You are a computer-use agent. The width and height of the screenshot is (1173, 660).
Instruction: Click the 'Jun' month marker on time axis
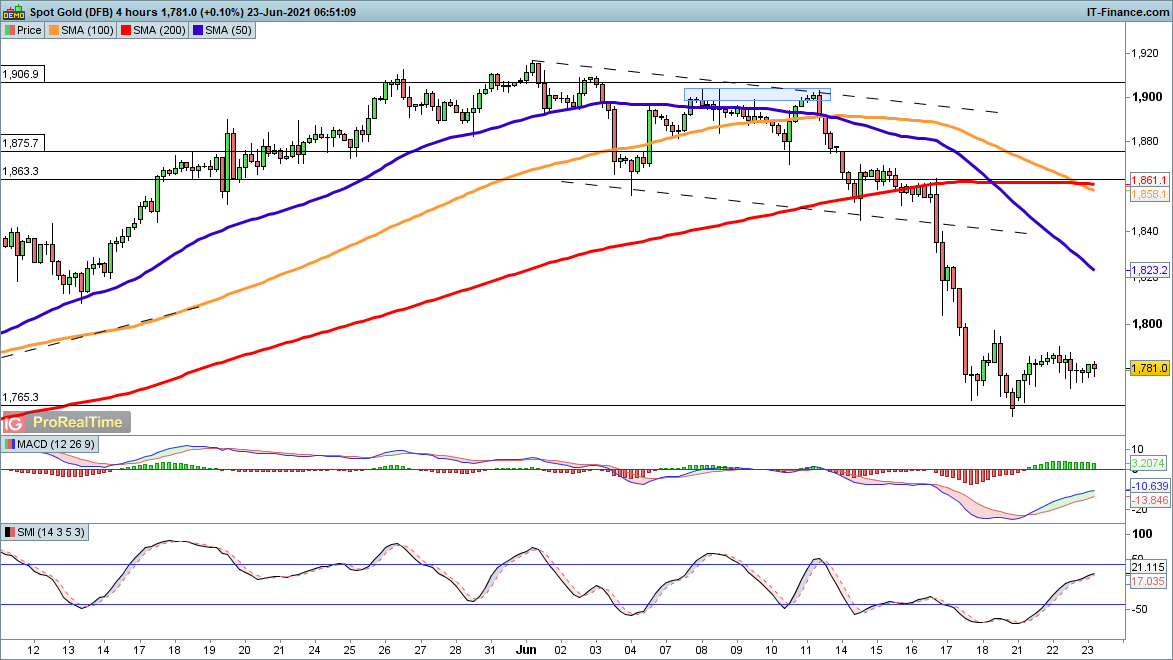(526, 648)
